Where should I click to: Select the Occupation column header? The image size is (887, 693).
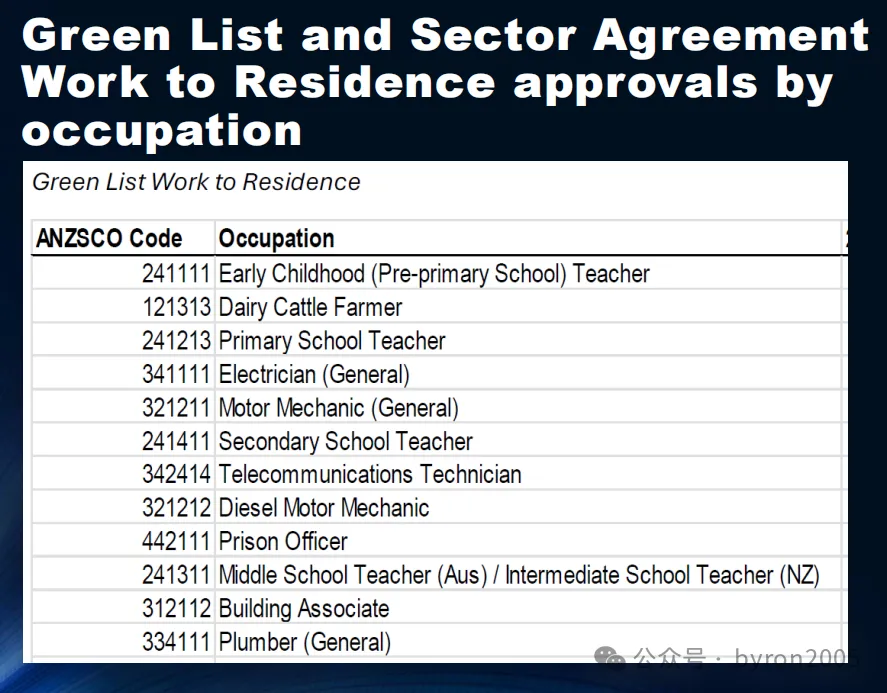click(277, 239)
